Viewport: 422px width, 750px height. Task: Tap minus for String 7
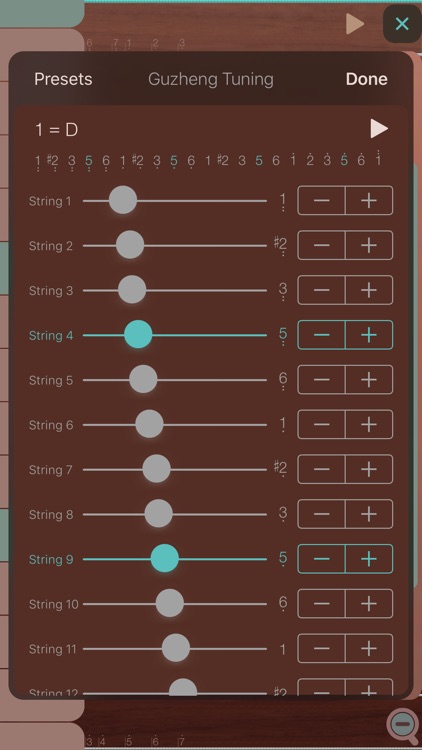[x=322, y=469]
